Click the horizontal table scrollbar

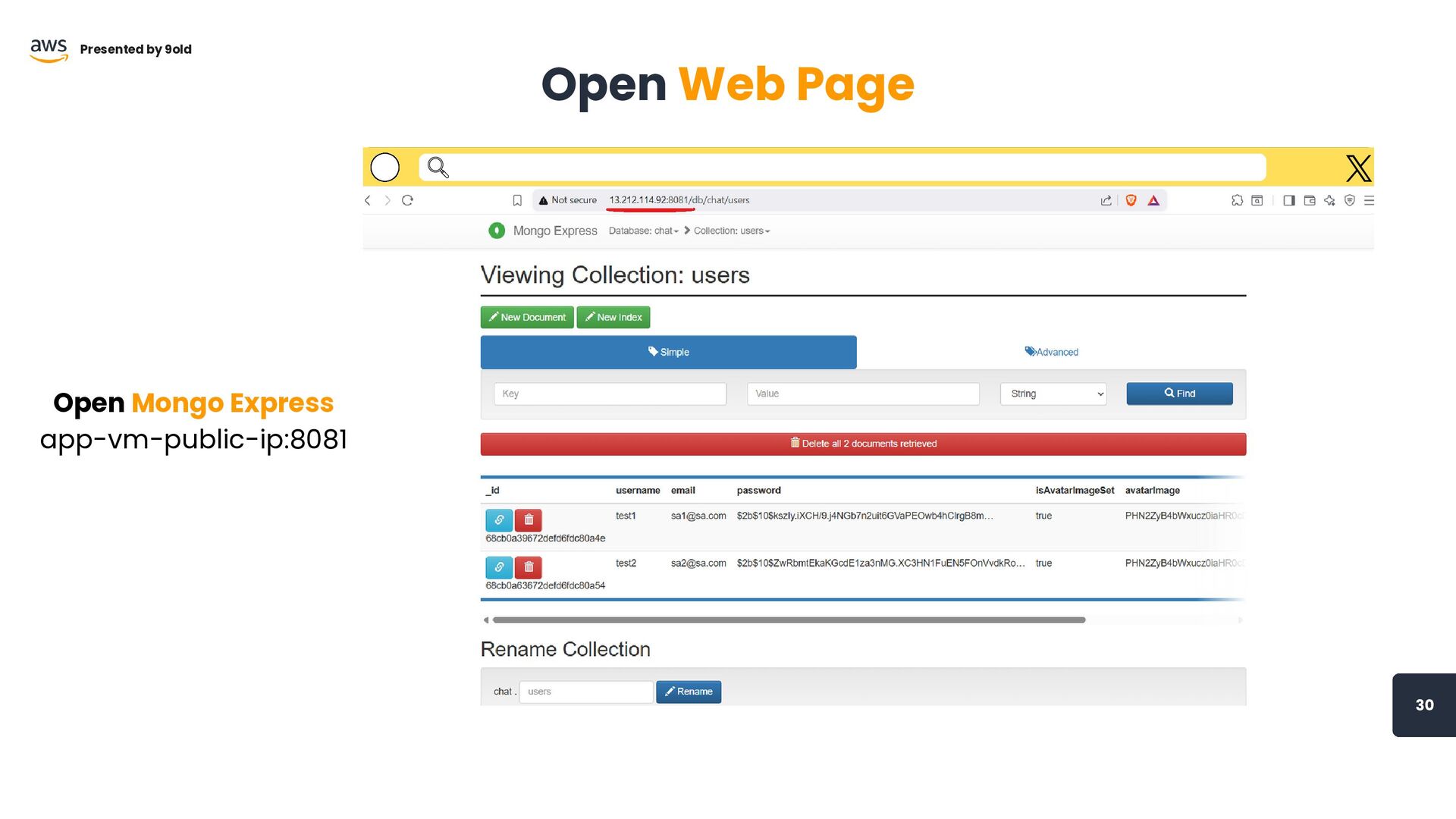pyautogui.click(x=789, y=620)
